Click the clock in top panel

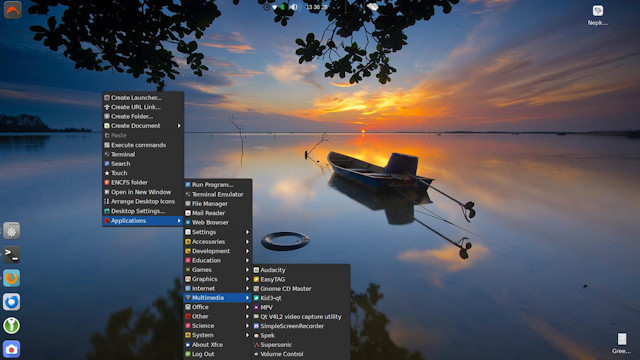(x=316, y=7)
